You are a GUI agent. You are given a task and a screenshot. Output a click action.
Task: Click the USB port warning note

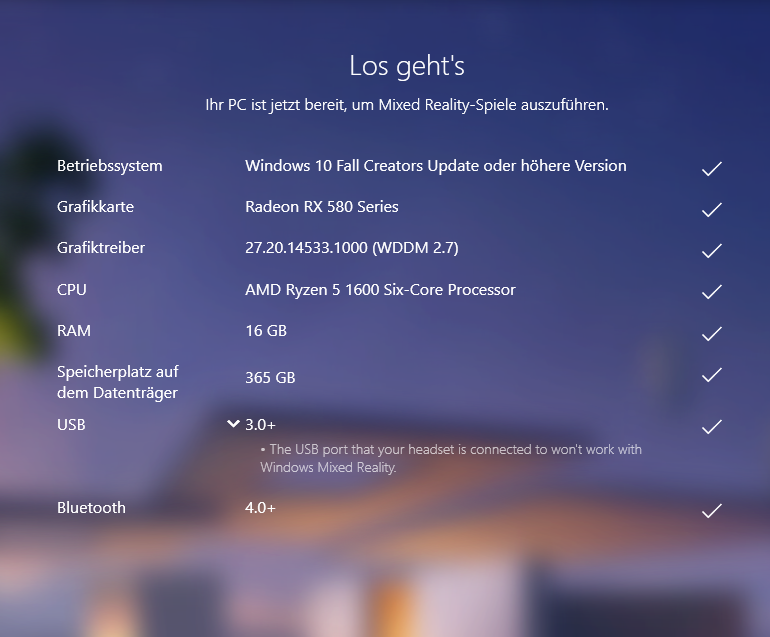[x=451, y=458]
